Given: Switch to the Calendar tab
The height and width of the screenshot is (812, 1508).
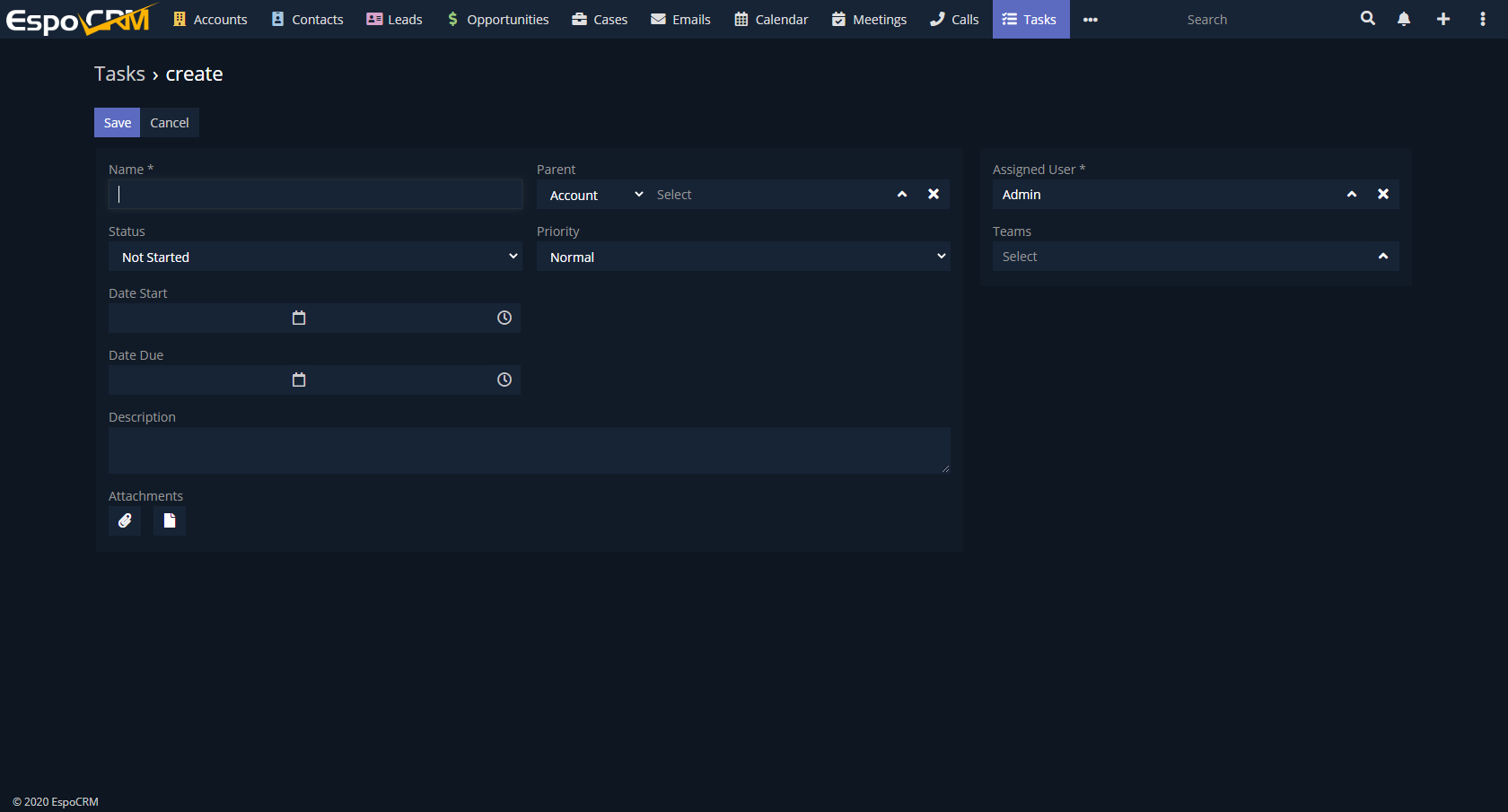Looking at the screenshot, I should (771, 20).
